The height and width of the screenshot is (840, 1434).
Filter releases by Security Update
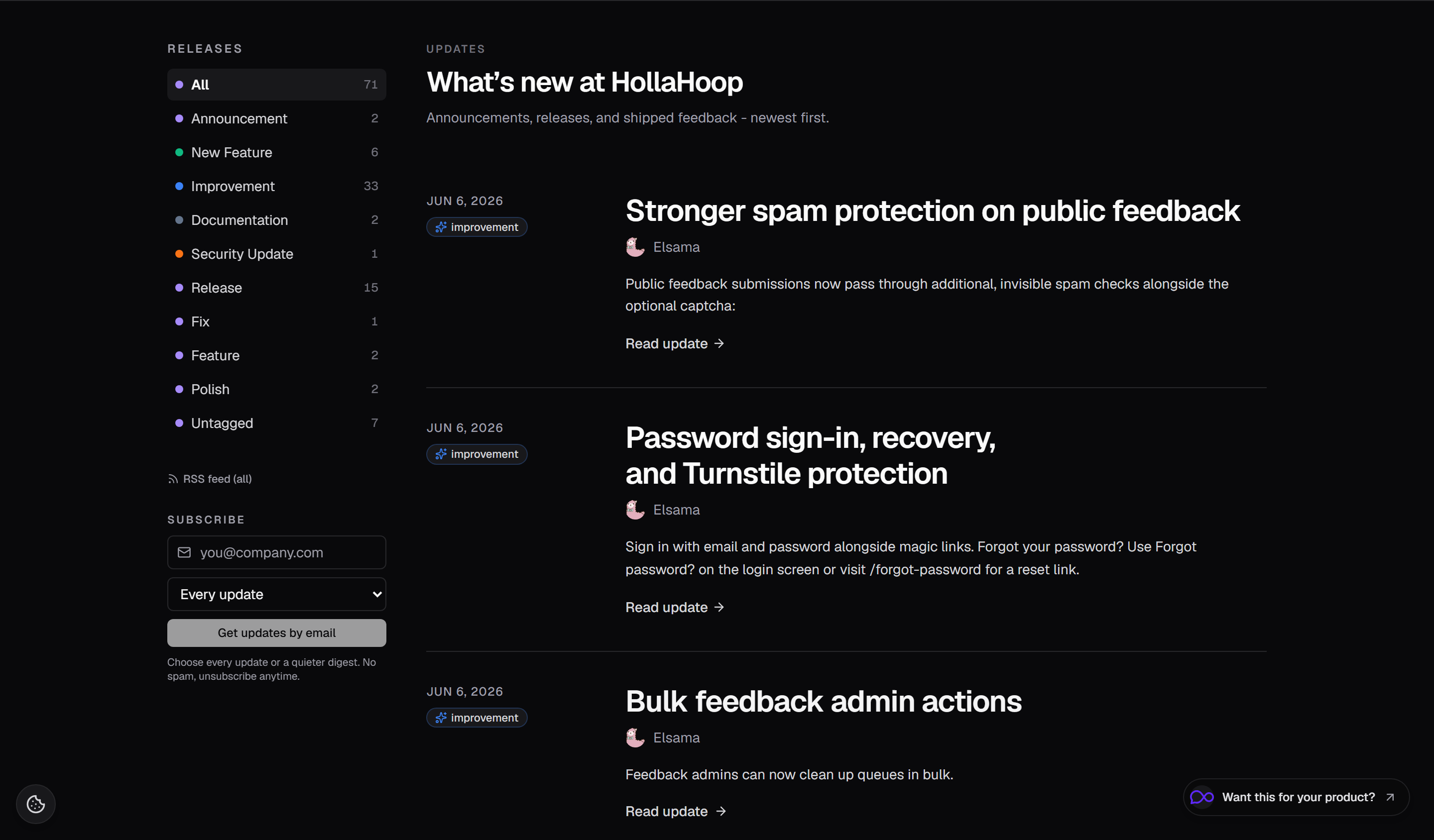click(276, 254)
